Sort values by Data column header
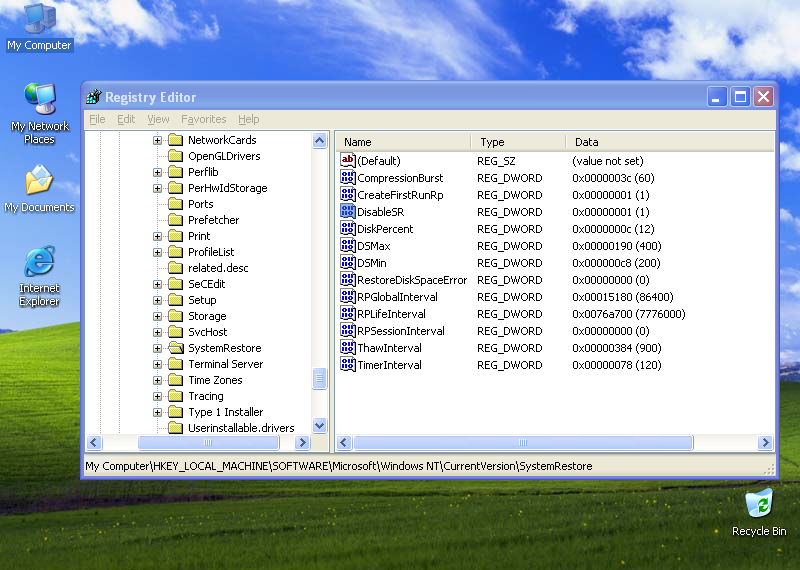The width and height of the screenshot is (800, 570). (x=670, y=142)
